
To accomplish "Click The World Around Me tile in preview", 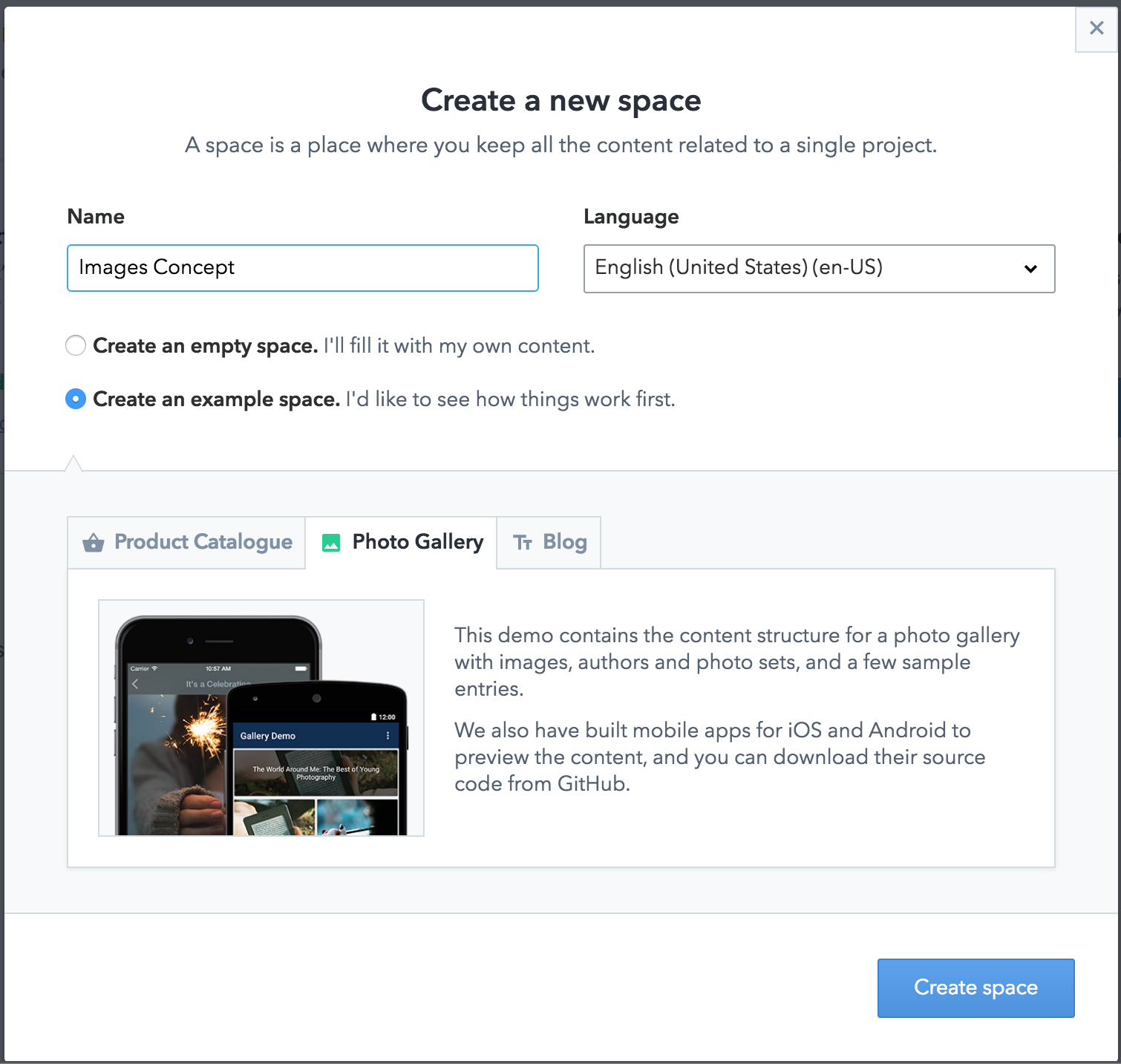I will click(316, 773).
